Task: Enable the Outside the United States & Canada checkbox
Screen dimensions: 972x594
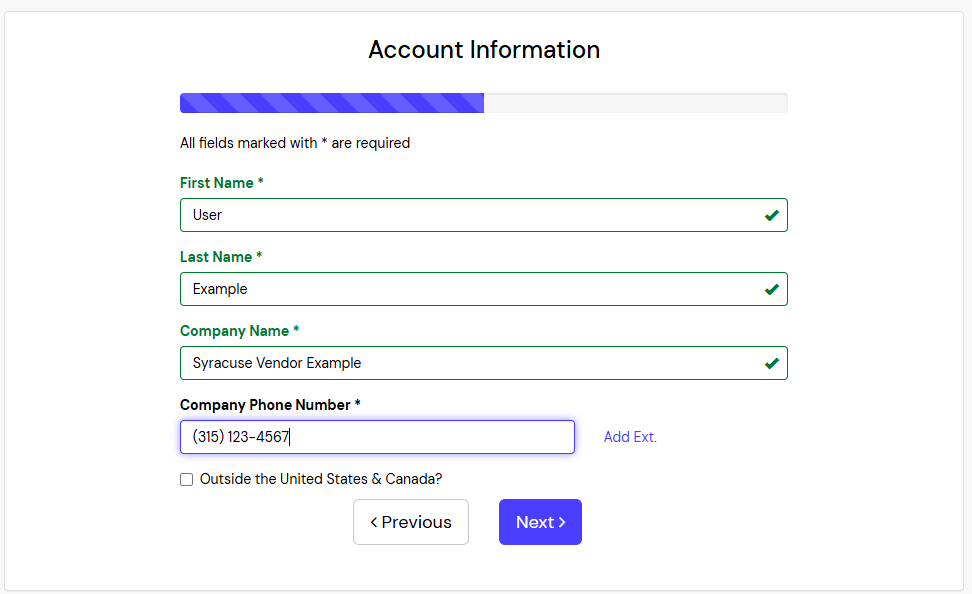Action: click(186, 479)
